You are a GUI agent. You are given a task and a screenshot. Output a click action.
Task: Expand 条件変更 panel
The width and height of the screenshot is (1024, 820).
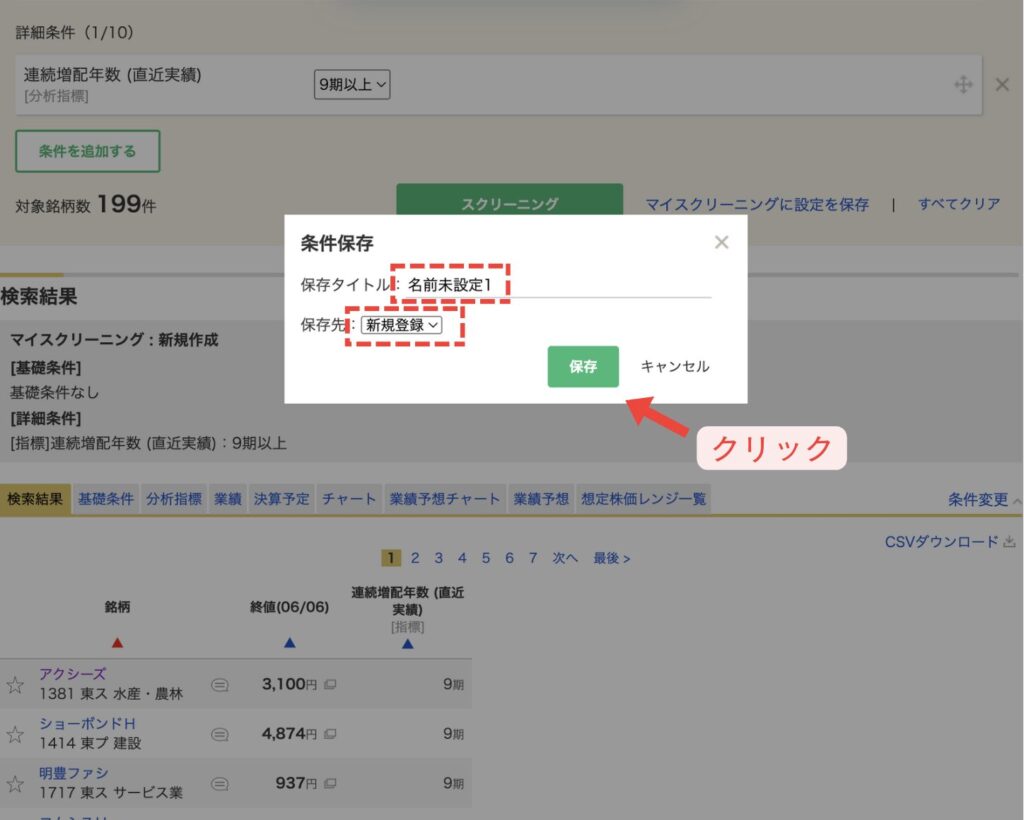(984, 499)
